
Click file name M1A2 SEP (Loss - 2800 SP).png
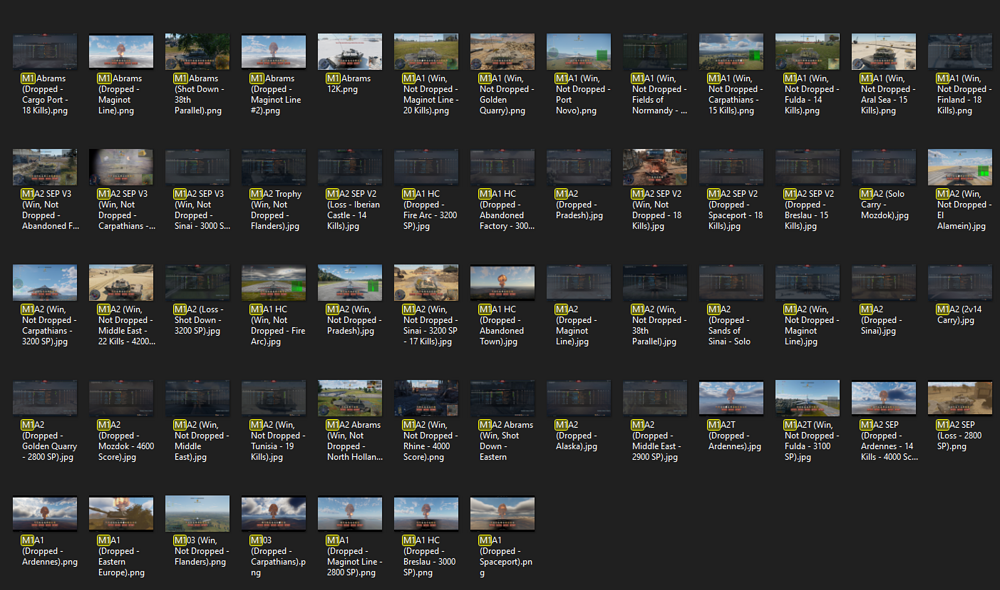pyautogui.click(x=959, y=436)
